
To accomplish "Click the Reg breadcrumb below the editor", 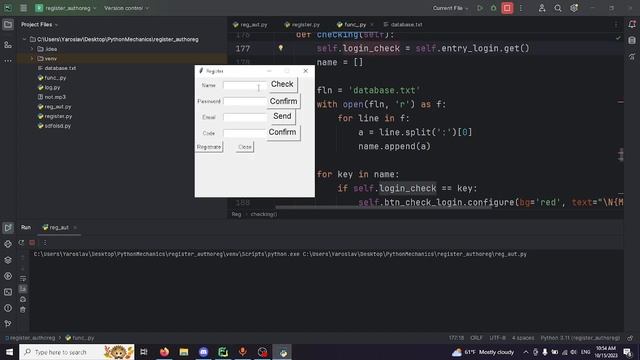I will (x=236, y=214).
